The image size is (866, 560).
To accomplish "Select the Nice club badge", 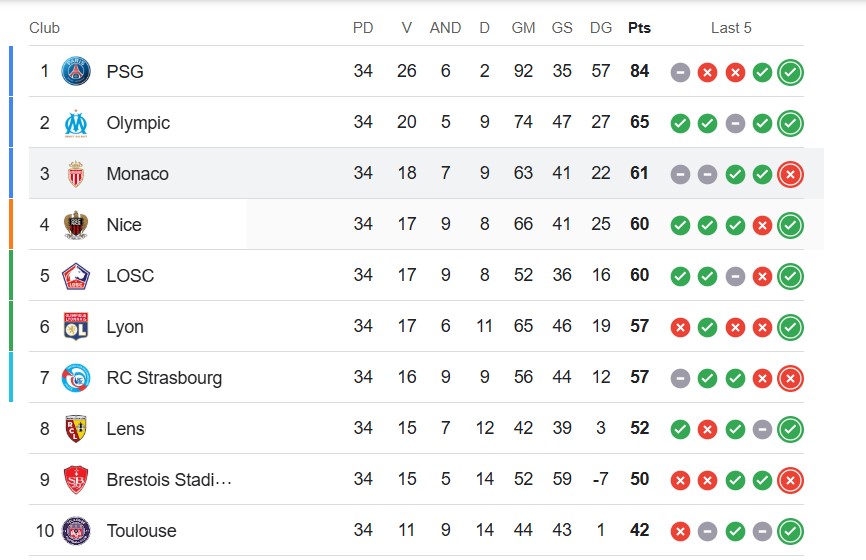I will click(76, 225).
